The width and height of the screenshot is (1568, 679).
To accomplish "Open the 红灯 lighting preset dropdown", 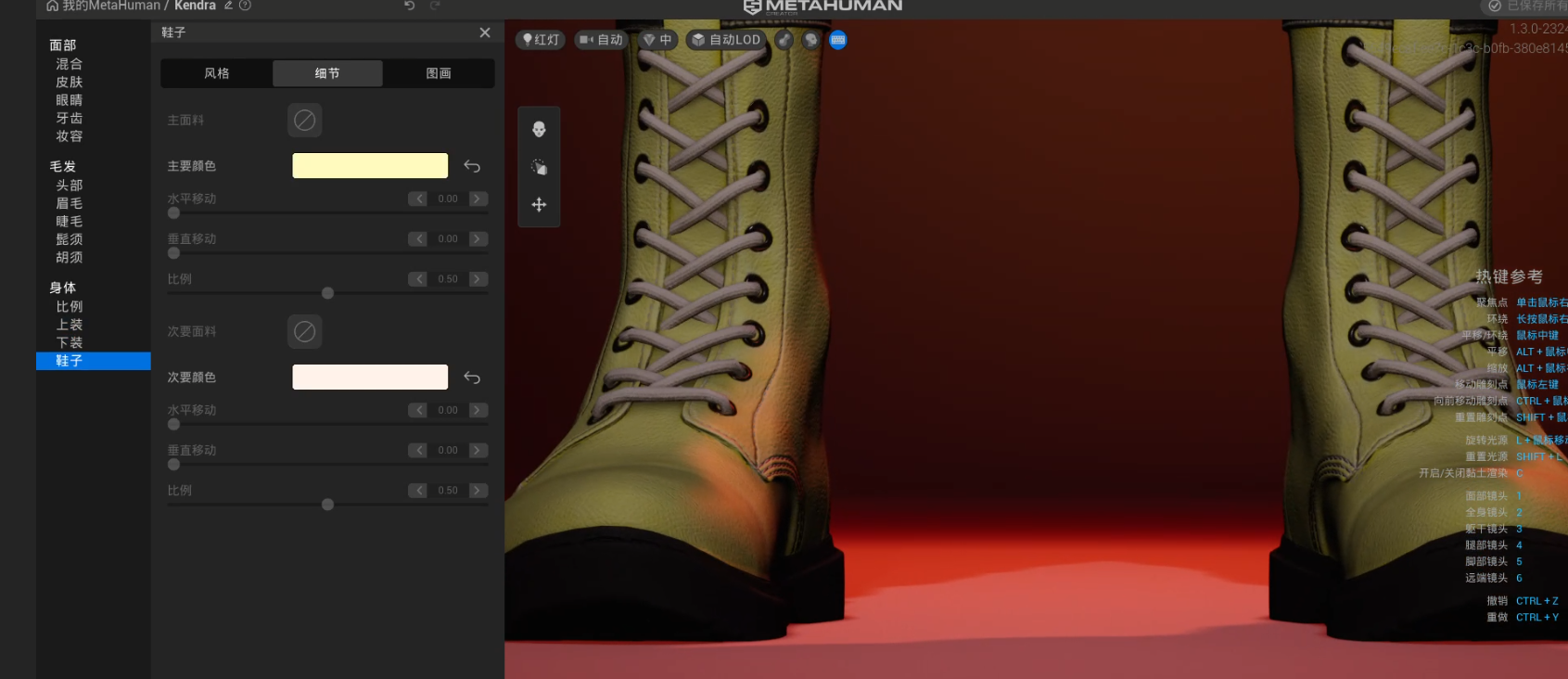I will click(x=541, y=40).
